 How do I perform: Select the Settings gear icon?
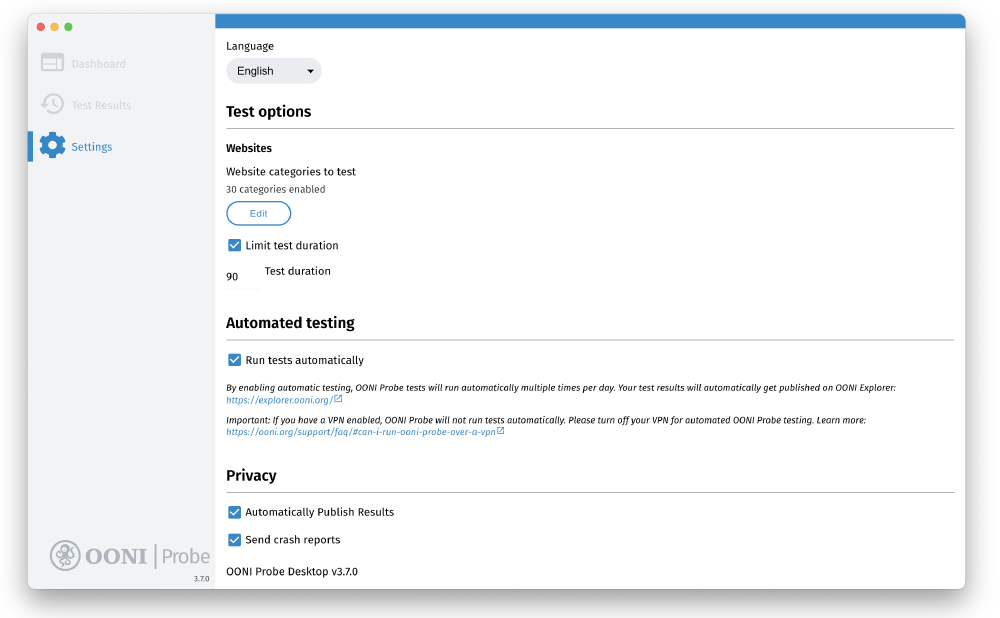(x=52, y=145)
